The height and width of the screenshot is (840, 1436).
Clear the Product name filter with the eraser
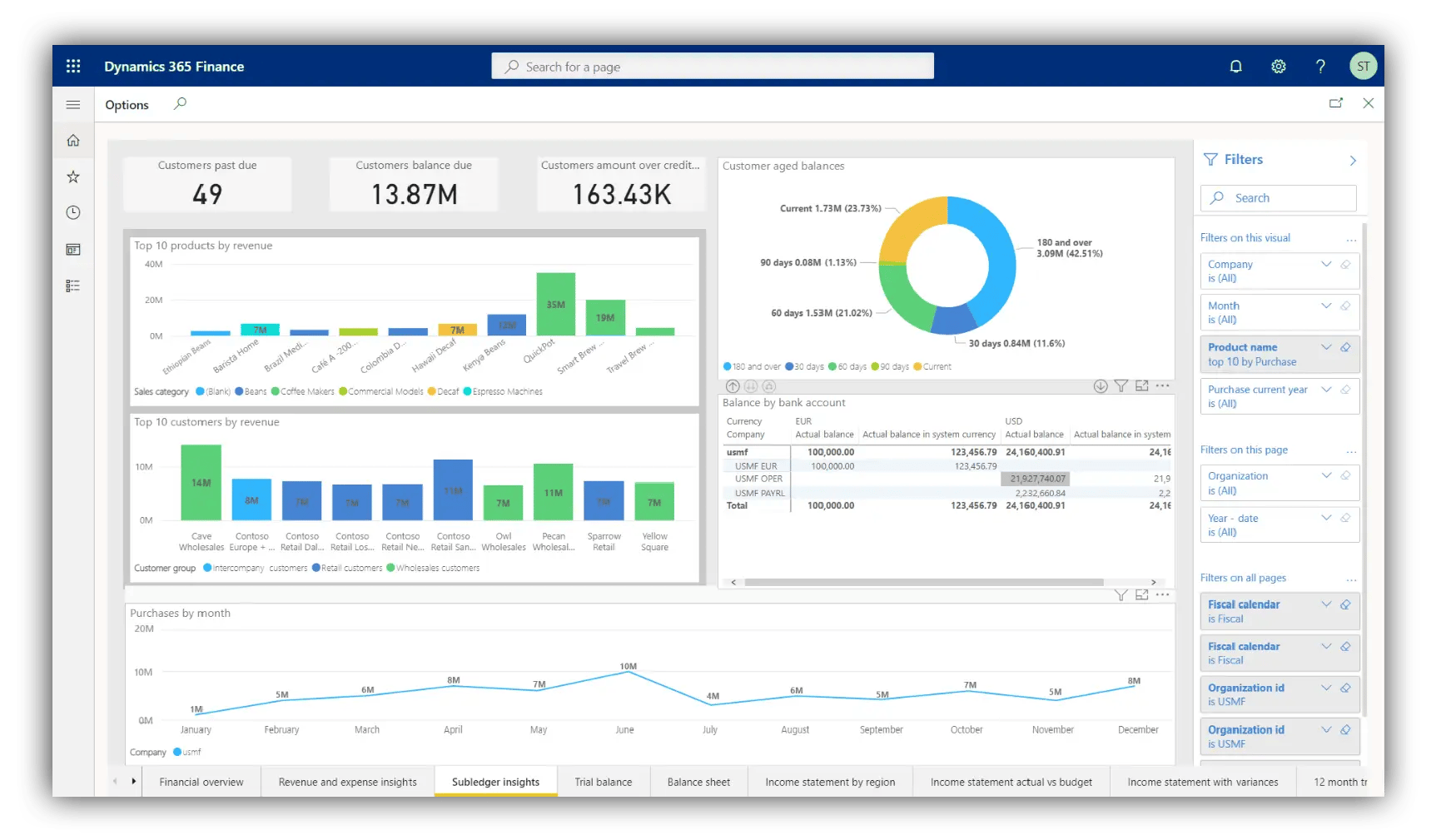1346,347
